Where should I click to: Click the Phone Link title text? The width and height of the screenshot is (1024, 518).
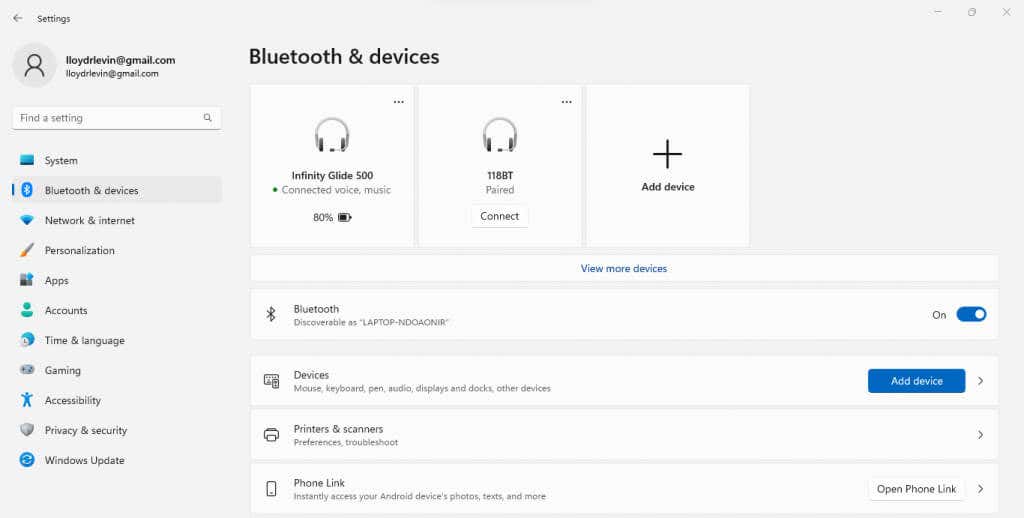[319, 483]
